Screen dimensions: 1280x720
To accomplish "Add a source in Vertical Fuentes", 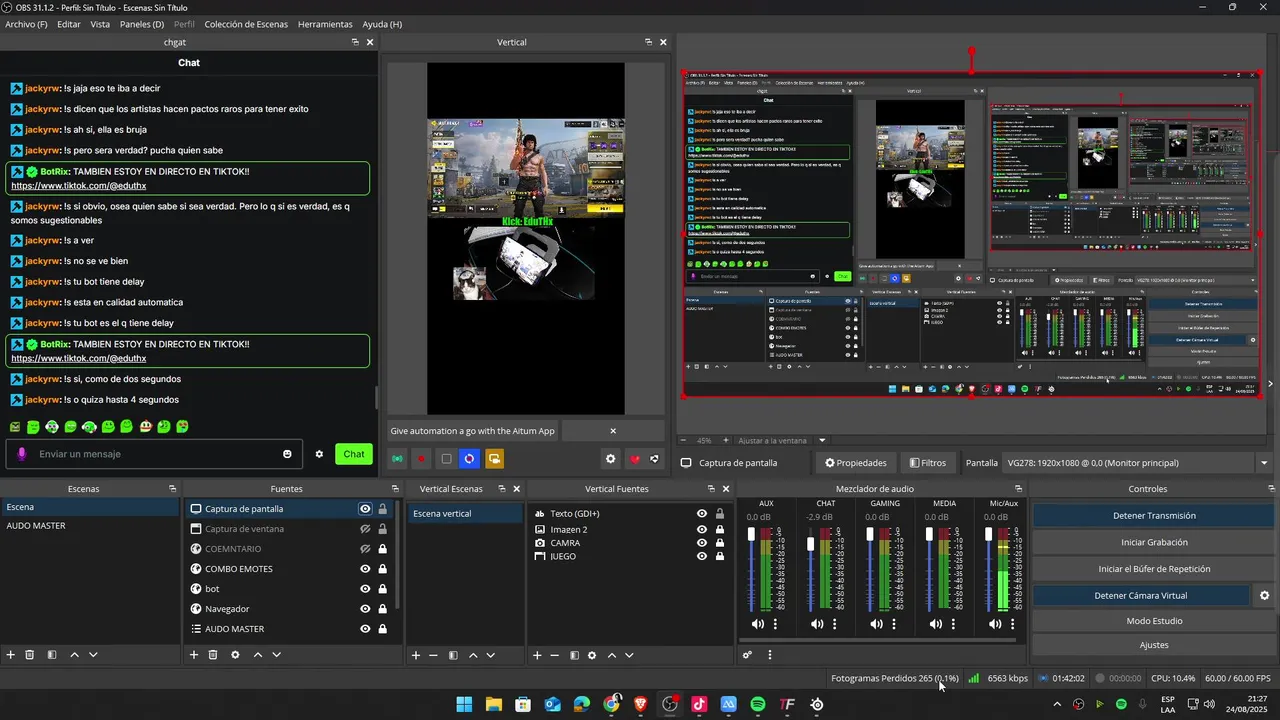I will pyautogui.click(x=537, y=655).
